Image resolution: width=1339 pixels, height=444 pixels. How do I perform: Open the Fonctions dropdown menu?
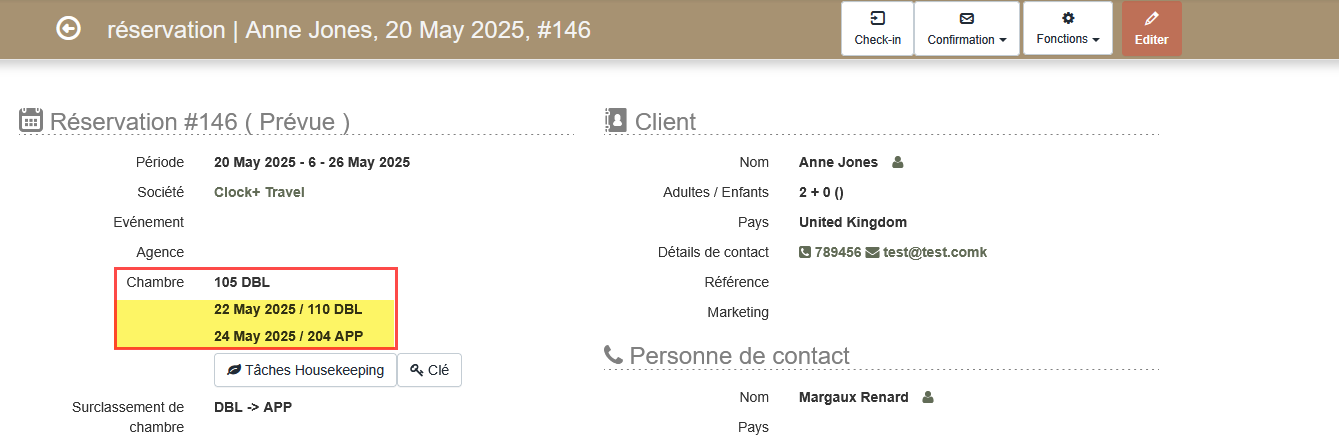pos(1068,29)
